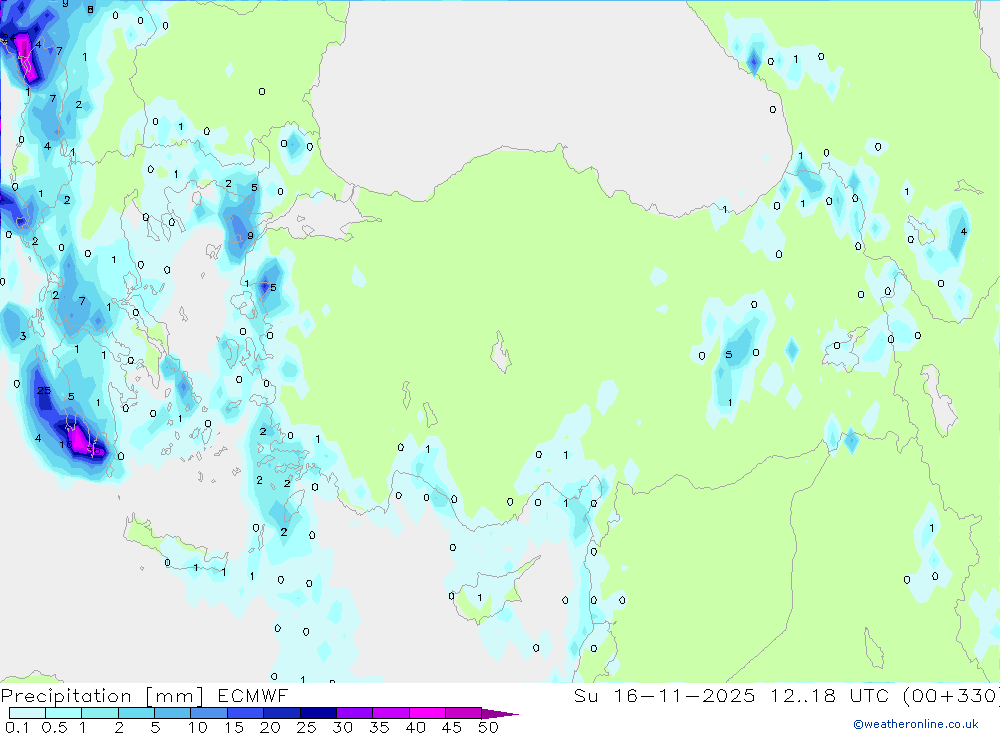1000x733 pixels.
Task: Click the map precipitation value '25'
Action: [43, 390]
